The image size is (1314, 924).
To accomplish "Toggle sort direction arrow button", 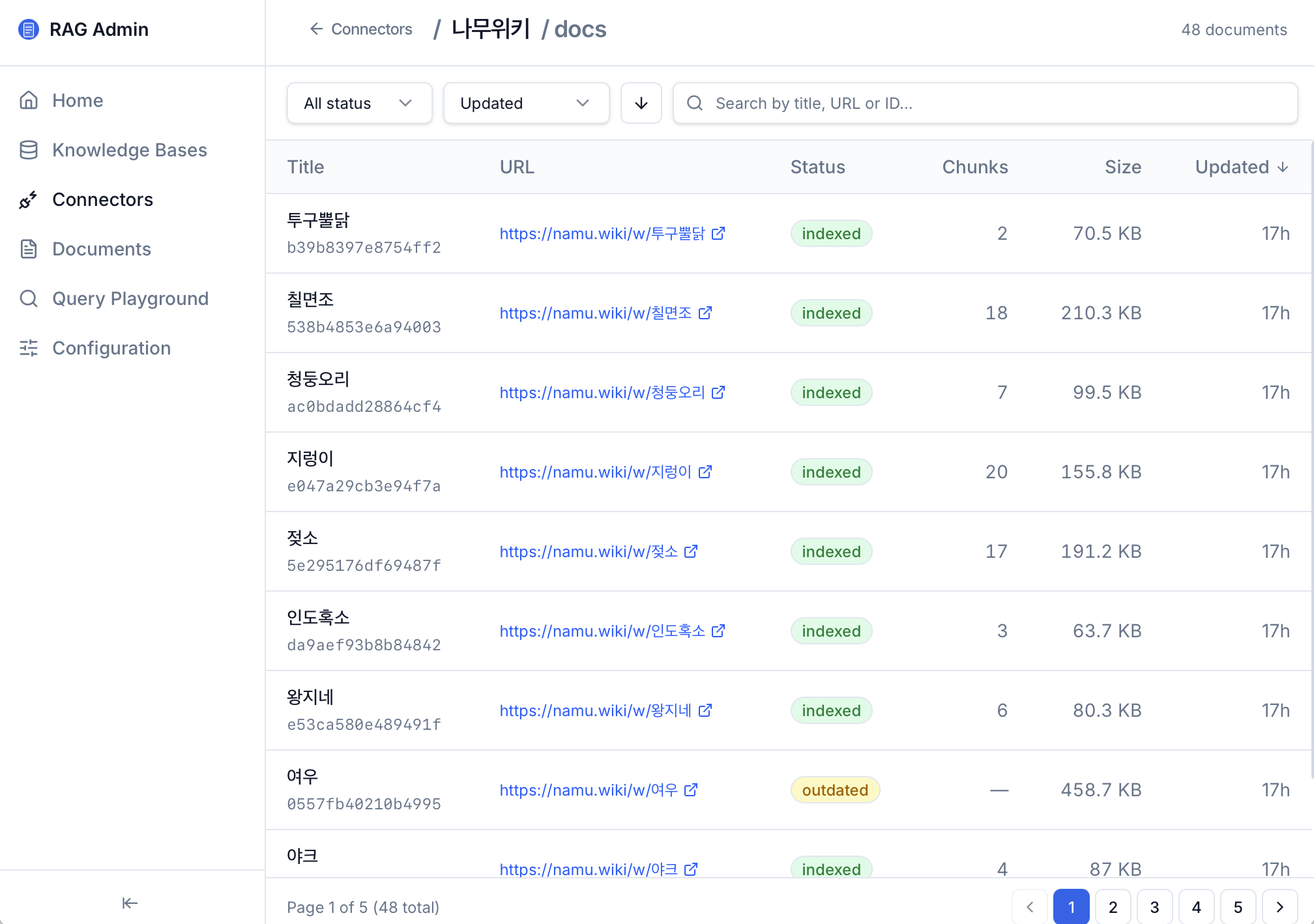I will (x=641, y=103).
